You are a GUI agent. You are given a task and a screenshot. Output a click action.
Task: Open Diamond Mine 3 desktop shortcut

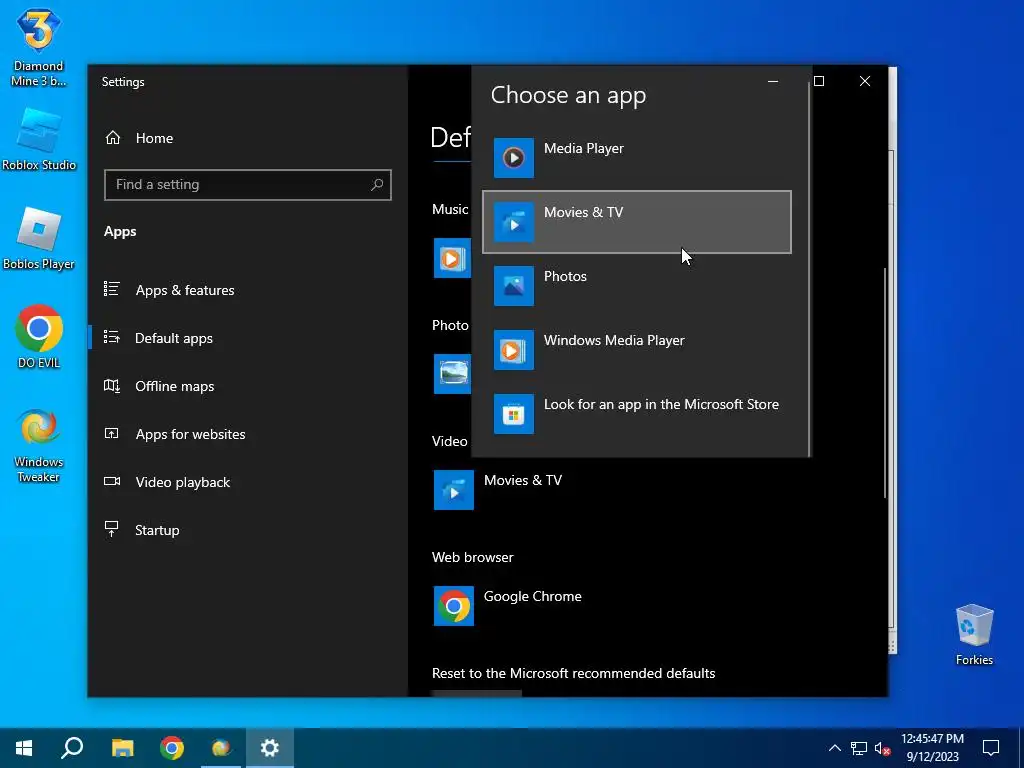point(39,48)
